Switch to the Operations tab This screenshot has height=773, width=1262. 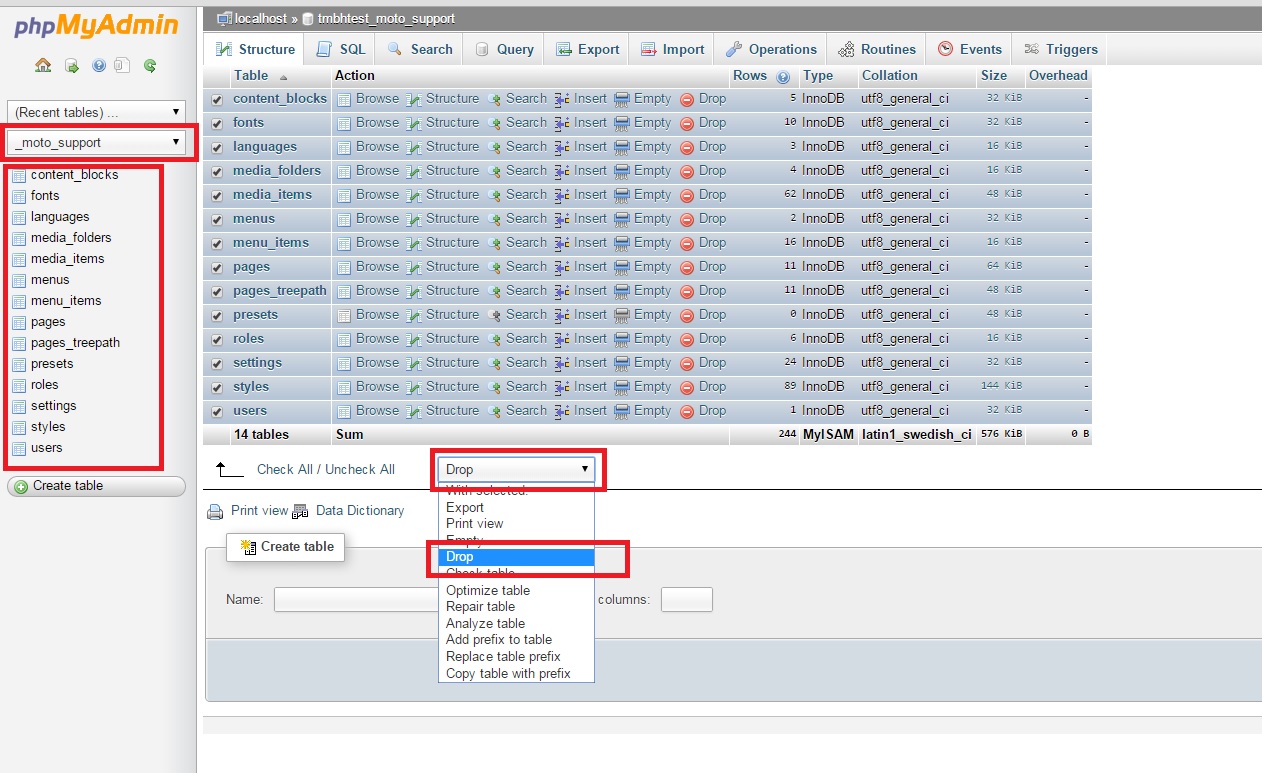(771, 49)
